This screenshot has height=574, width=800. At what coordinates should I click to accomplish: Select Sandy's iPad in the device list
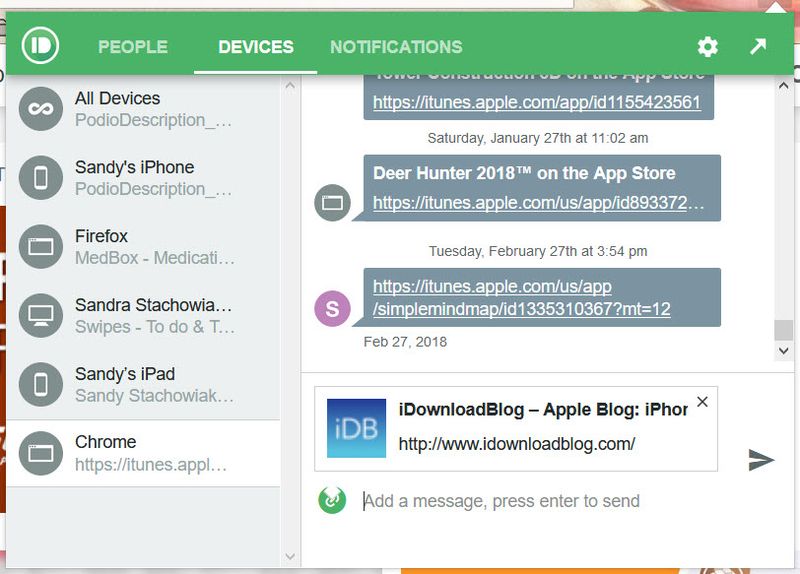click(143, 384)
